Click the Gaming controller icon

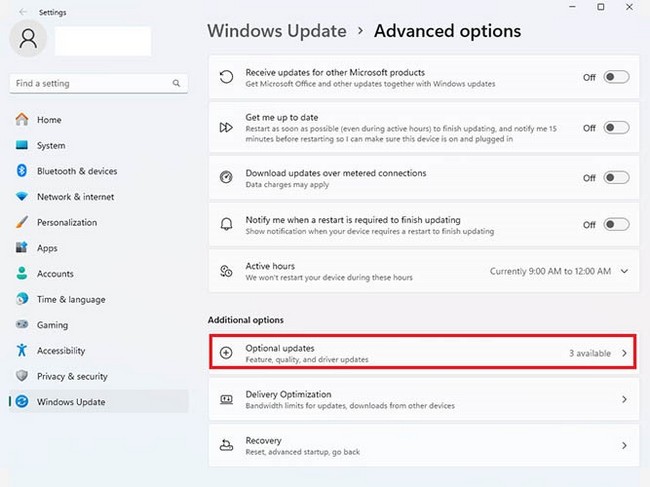[x=22, y=325]
